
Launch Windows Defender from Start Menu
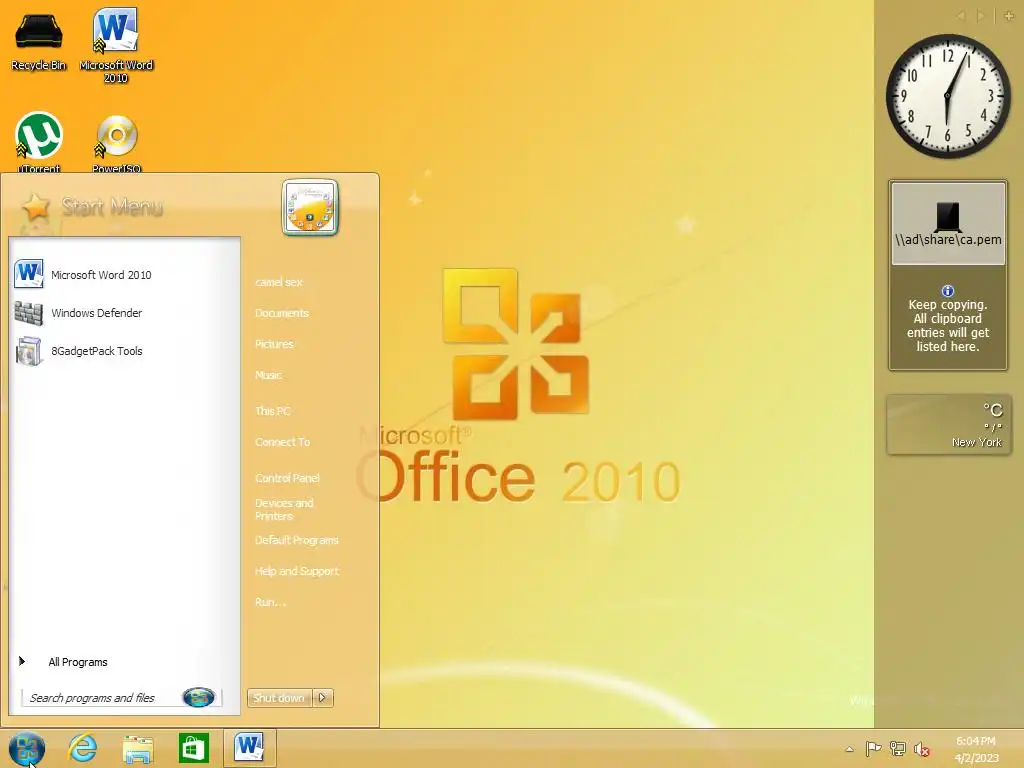point(124,313)
